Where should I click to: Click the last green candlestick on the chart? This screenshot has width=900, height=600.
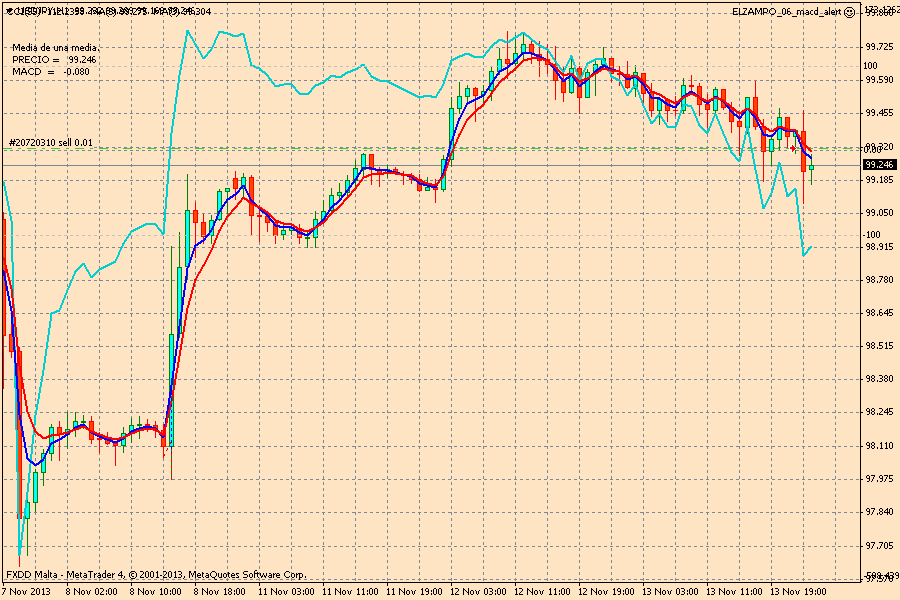[812, 167]
